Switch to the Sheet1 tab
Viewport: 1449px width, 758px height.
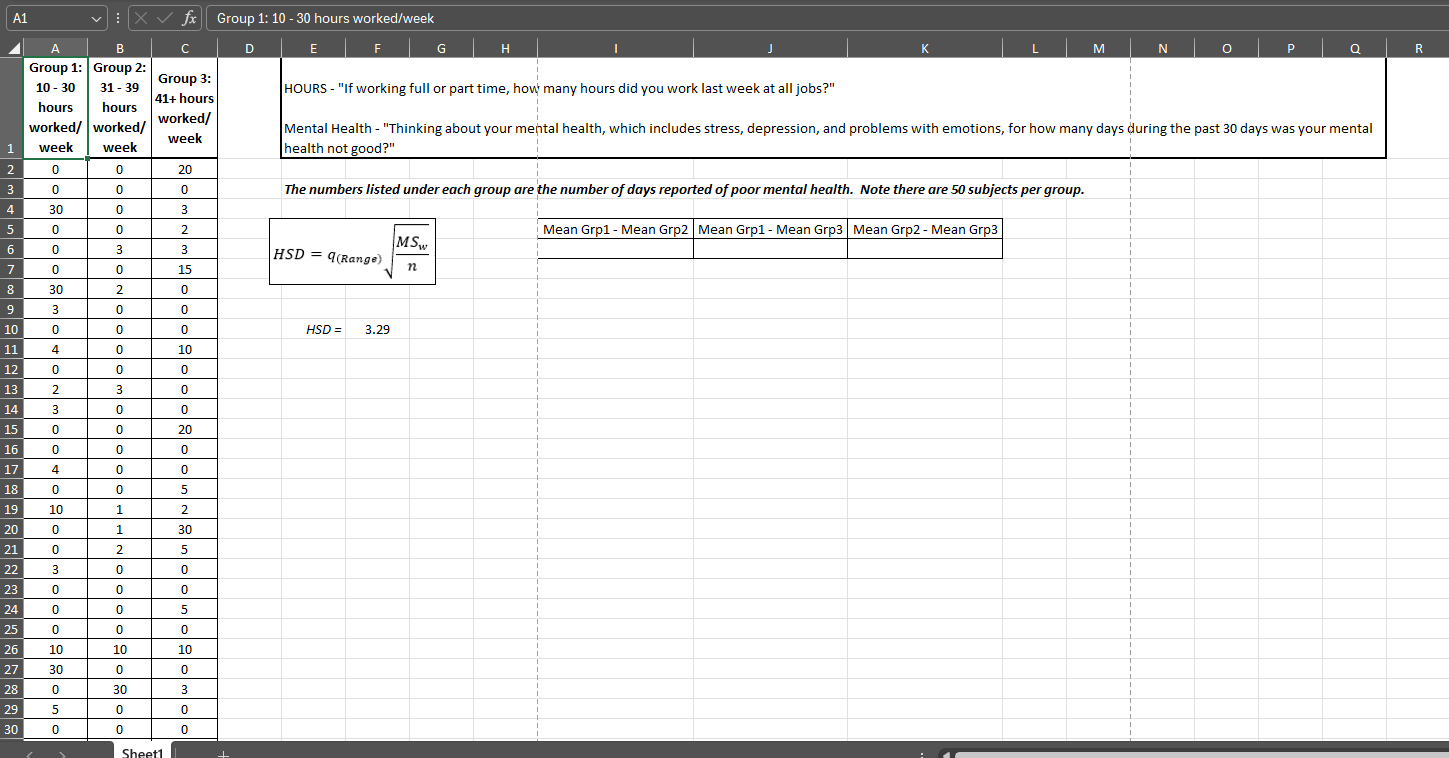tap(142, 752)
